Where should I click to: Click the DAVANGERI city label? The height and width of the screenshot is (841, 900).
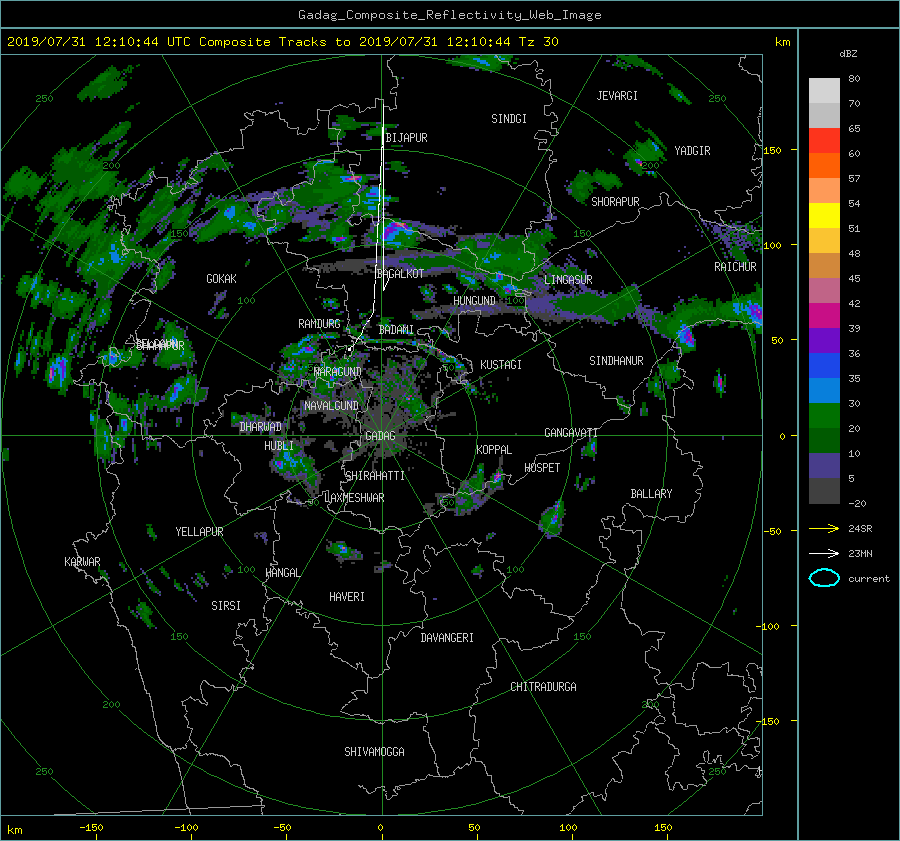pyautogui.click(x=447, y=638)
